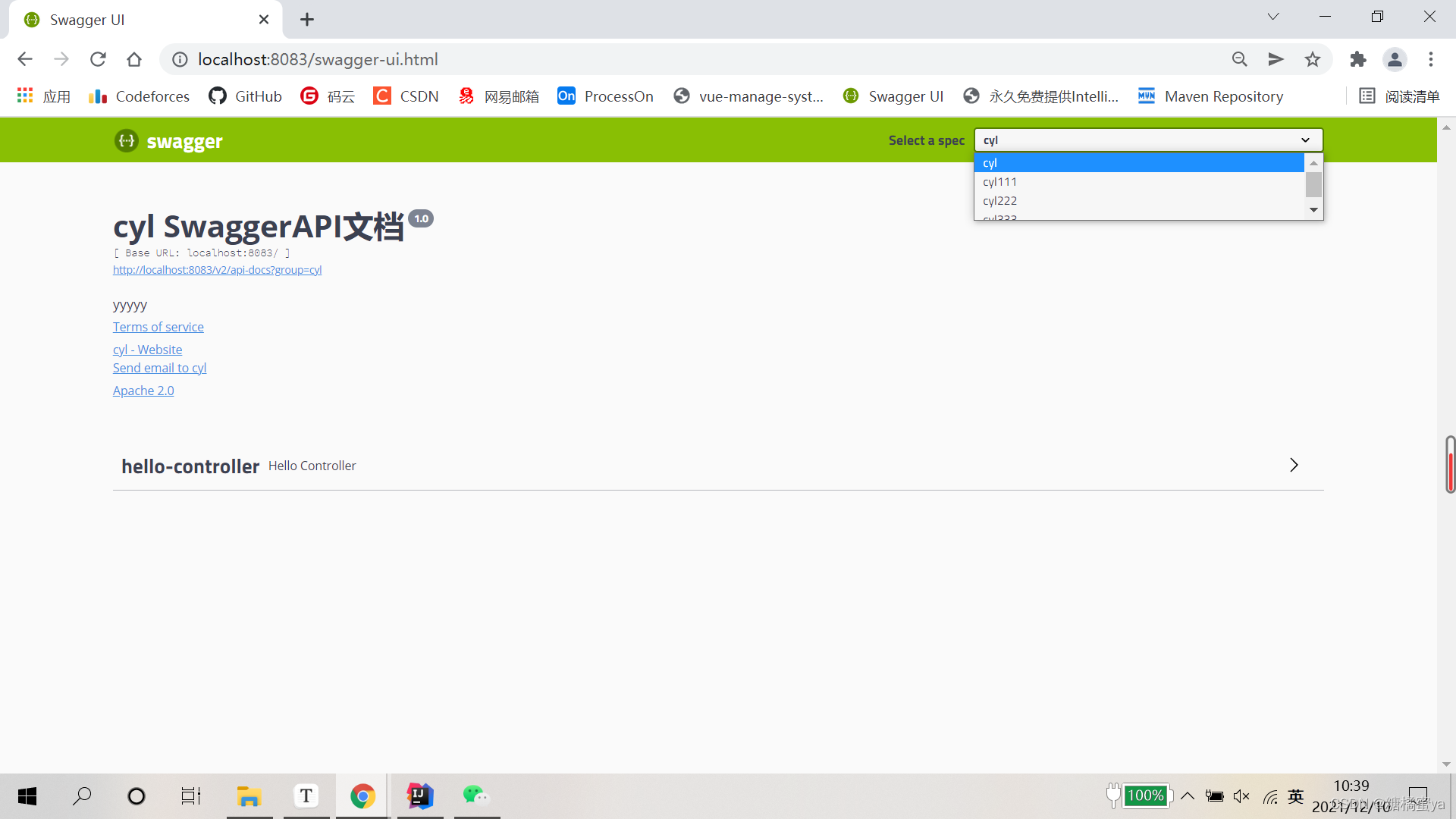Click the Swagger logo icon

click(x=126, y=141)
